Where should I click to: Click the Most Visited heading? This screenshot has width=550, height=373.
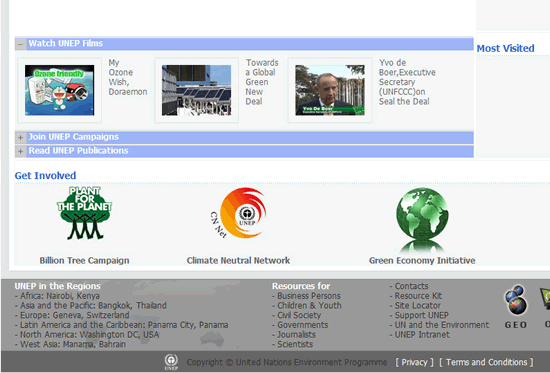tap(505, 48)
